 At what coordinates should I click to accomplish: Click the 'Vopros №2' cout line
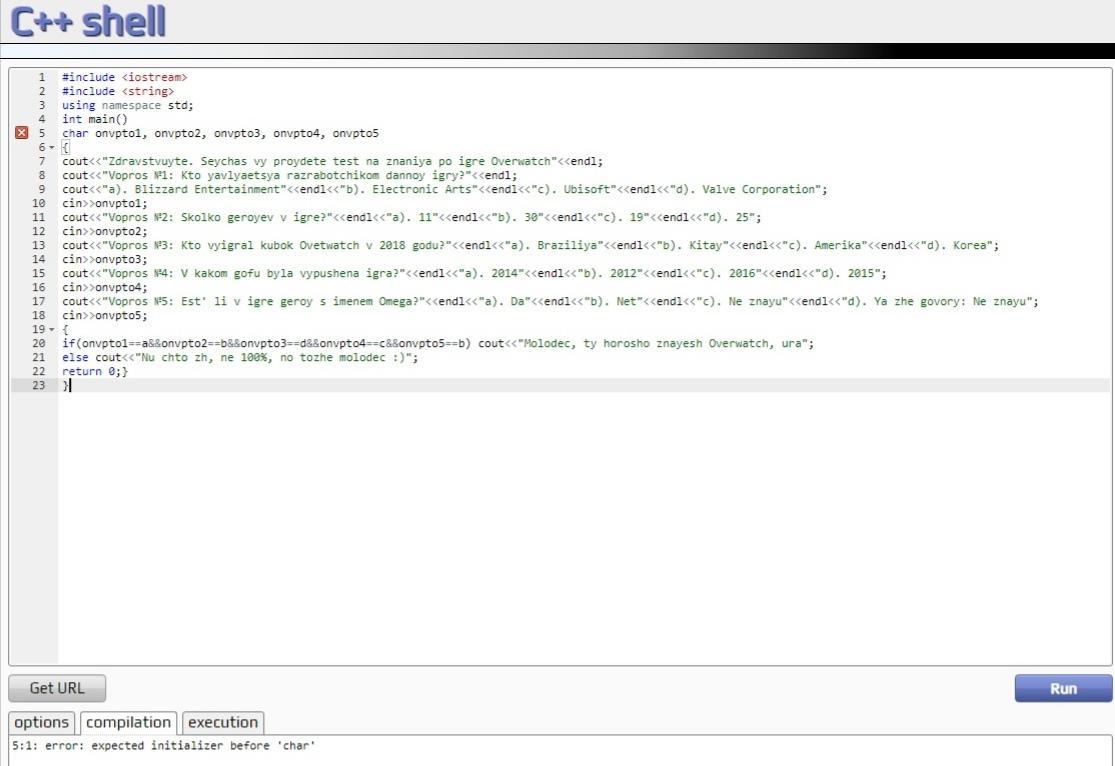pos(412,217)
